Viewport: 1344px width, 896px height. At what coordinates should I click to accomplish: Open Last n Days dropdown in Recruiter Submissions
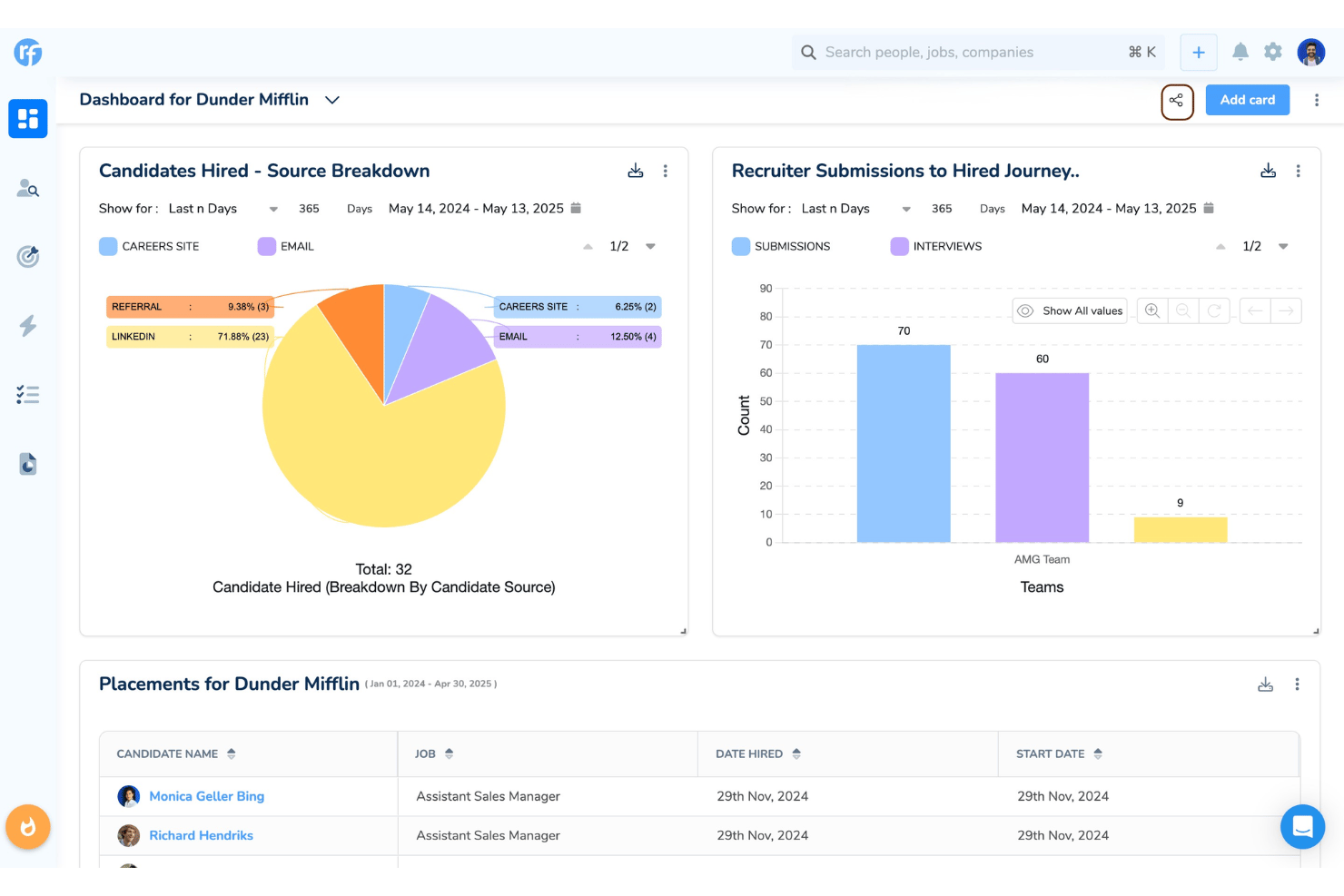(856, 208)
